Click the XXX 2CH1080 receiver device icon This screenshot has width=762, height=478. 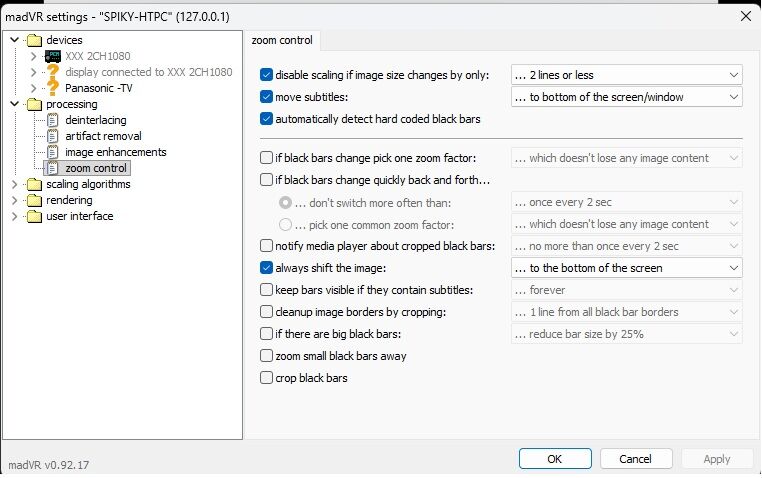[53, 56]
